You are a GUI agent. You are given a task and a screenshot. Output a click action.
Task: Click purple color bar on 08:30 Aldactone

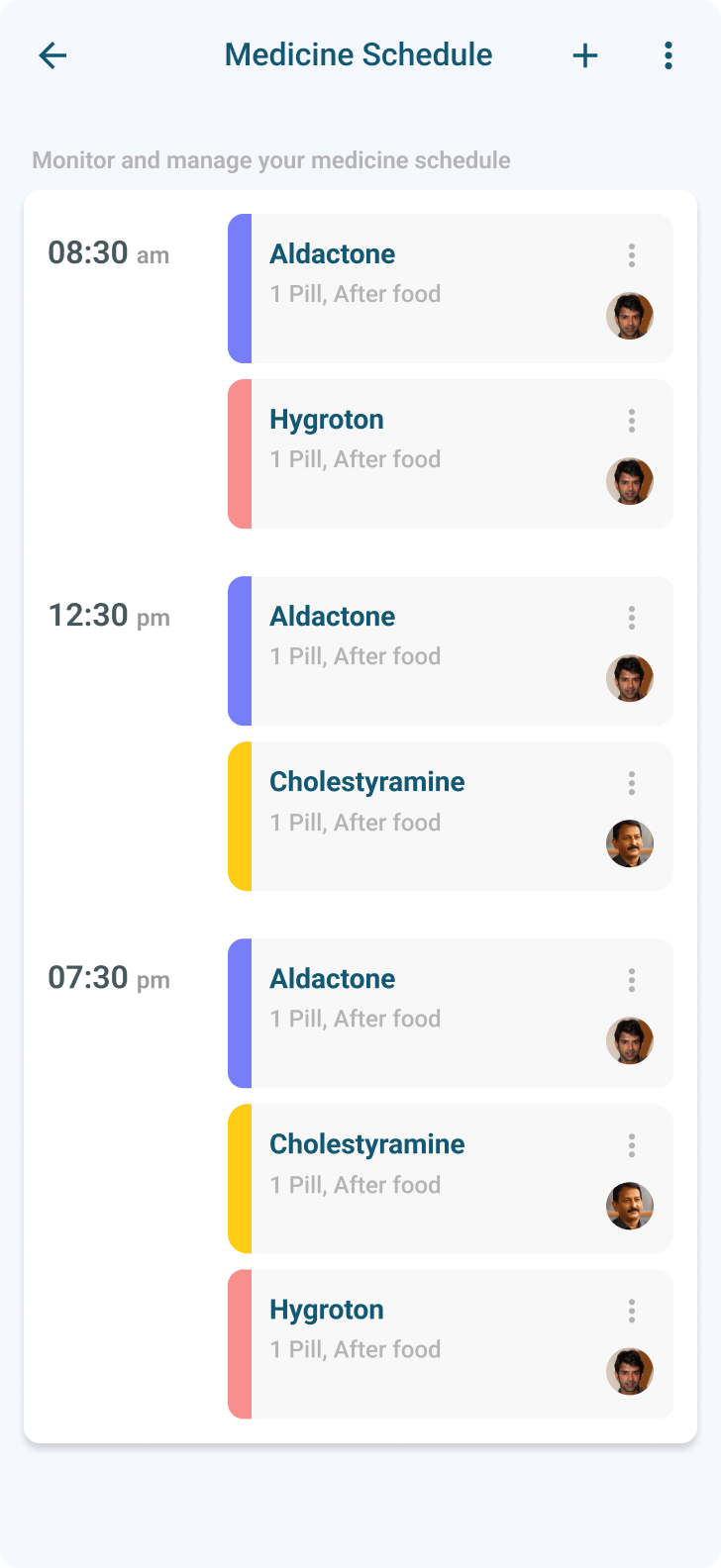(240, 288)
